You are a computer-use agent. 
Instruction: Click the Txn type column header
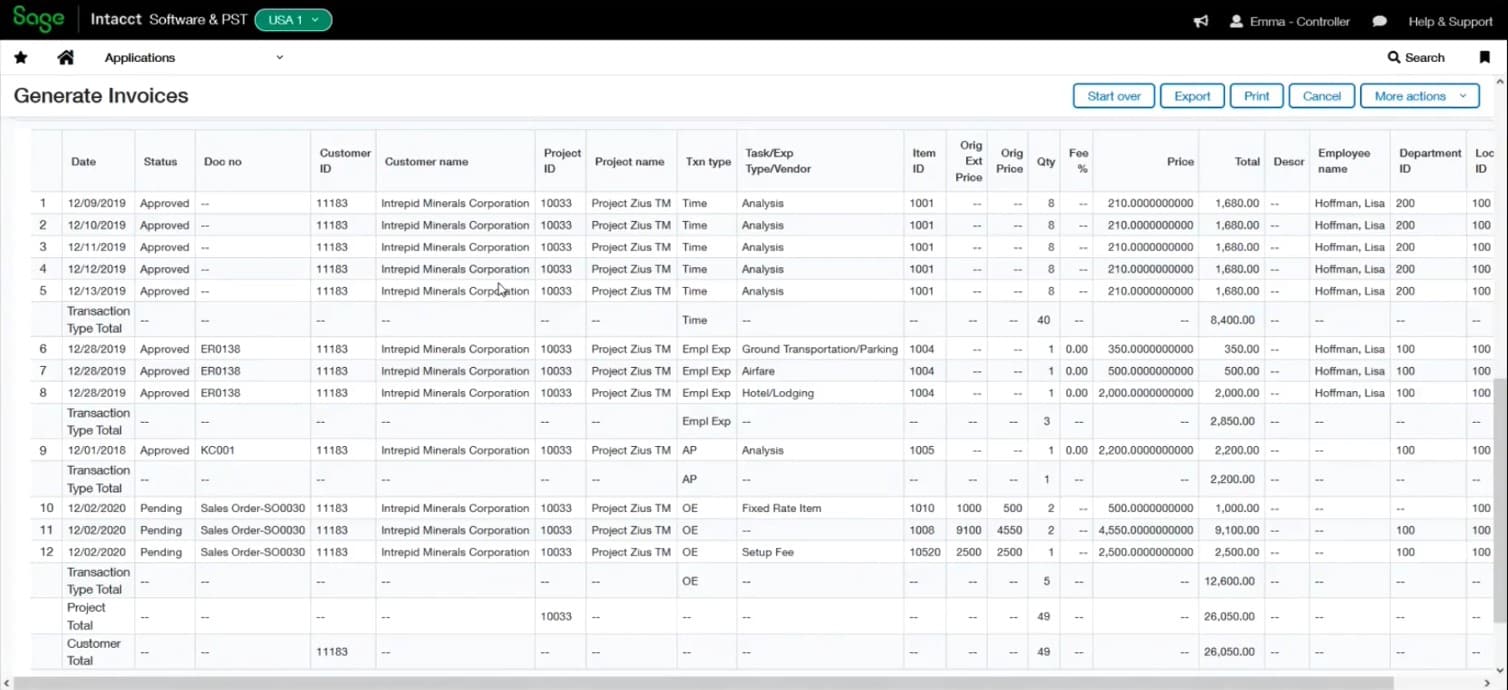click(x=708, y=161)
